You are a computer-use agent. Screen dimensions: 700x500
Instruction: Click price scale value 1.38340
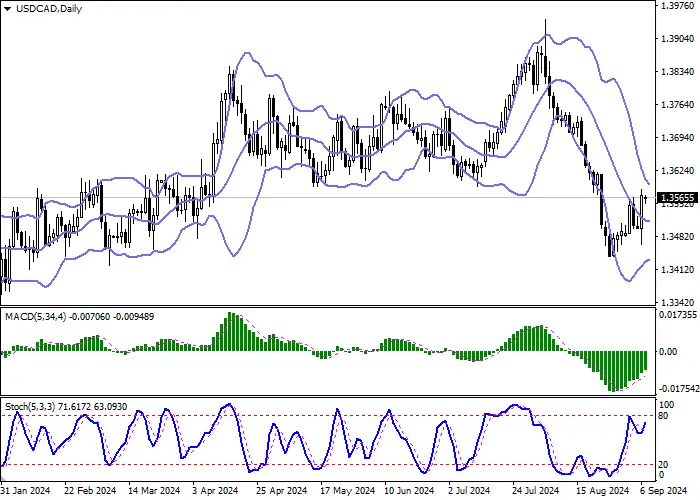click(677, 72)
